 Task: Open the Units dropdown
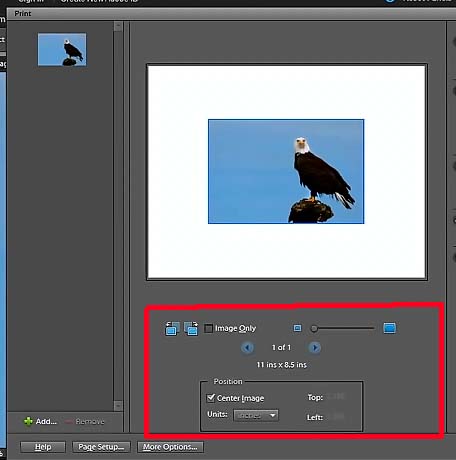(256, 415)
